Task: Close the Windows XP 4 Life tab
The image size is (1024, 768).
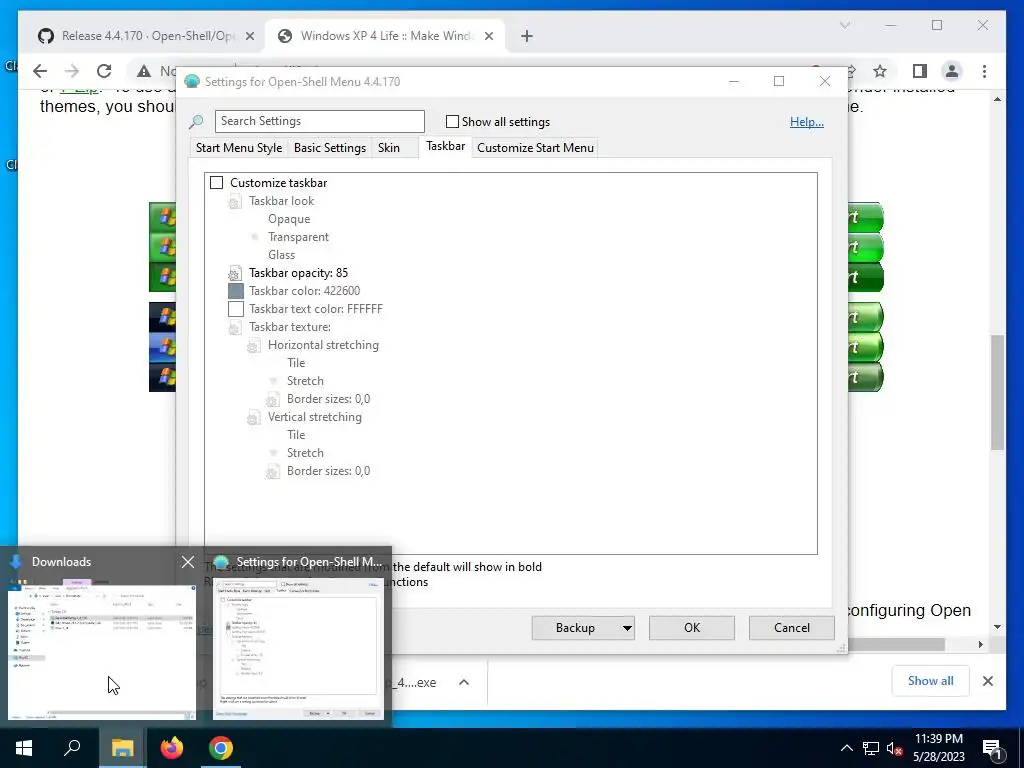Action: (488, 37)
